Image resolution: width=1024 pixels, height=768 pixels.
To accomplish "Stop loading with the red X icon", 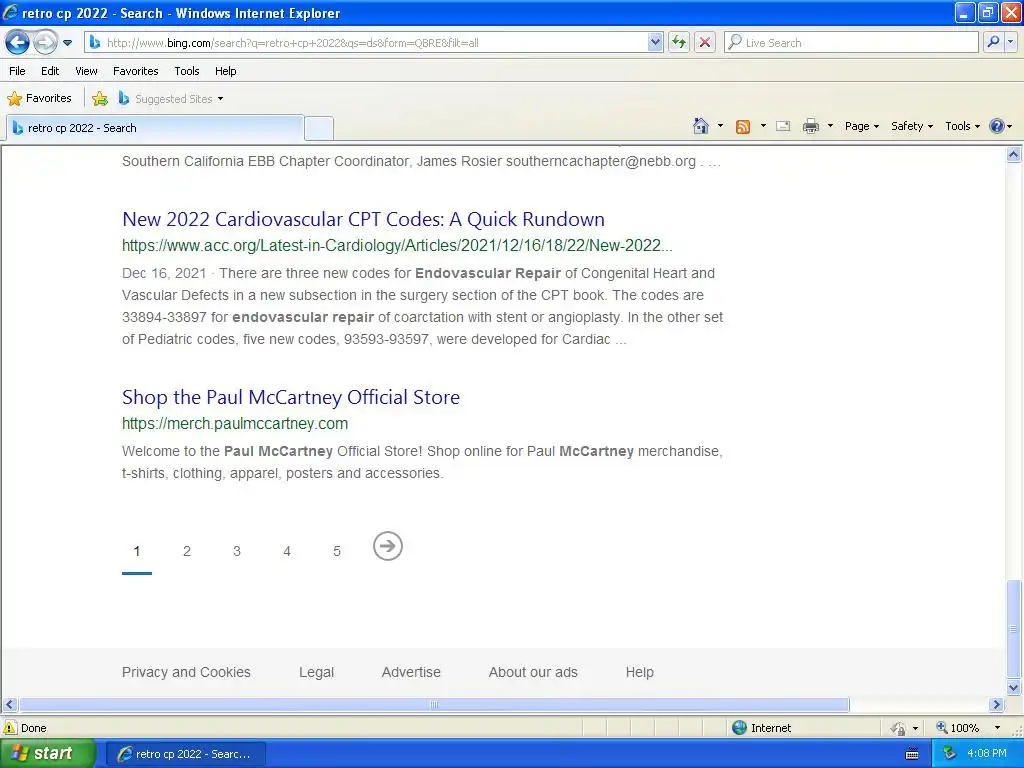I will 705,43.
